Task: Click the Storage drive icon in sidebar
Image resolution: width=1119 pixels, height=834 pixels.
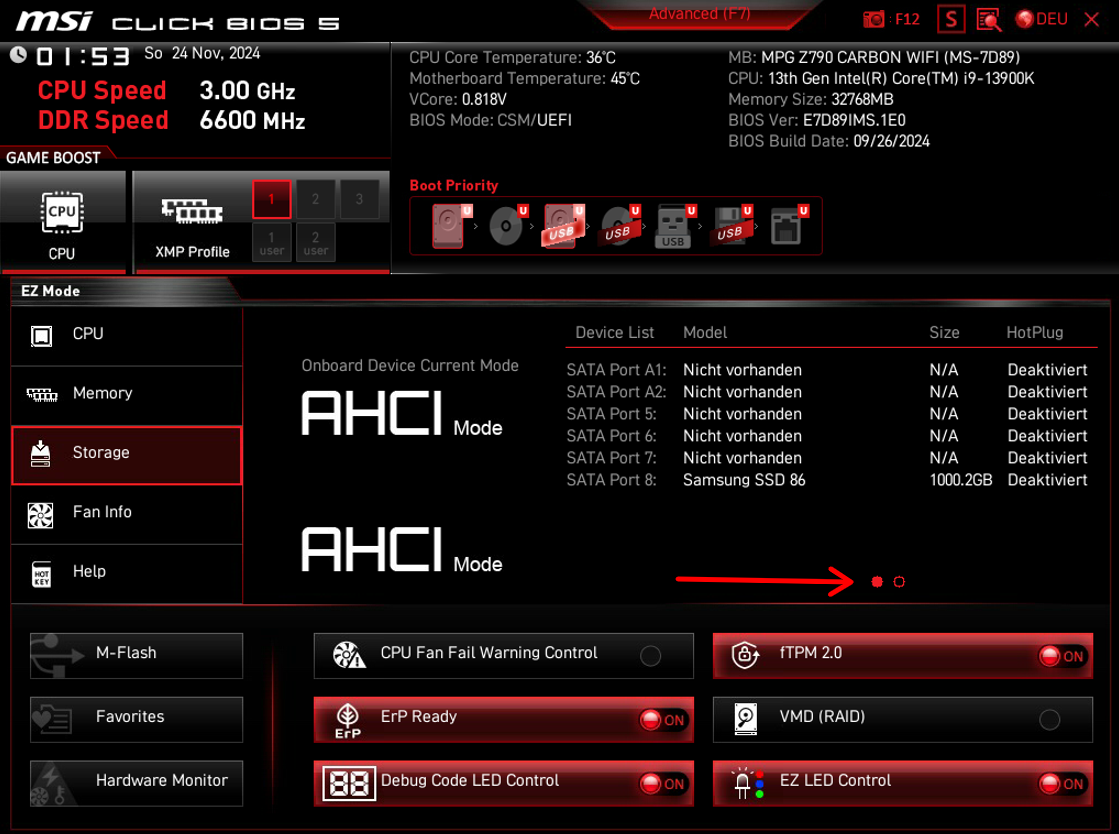Action: tap(41, 454)
